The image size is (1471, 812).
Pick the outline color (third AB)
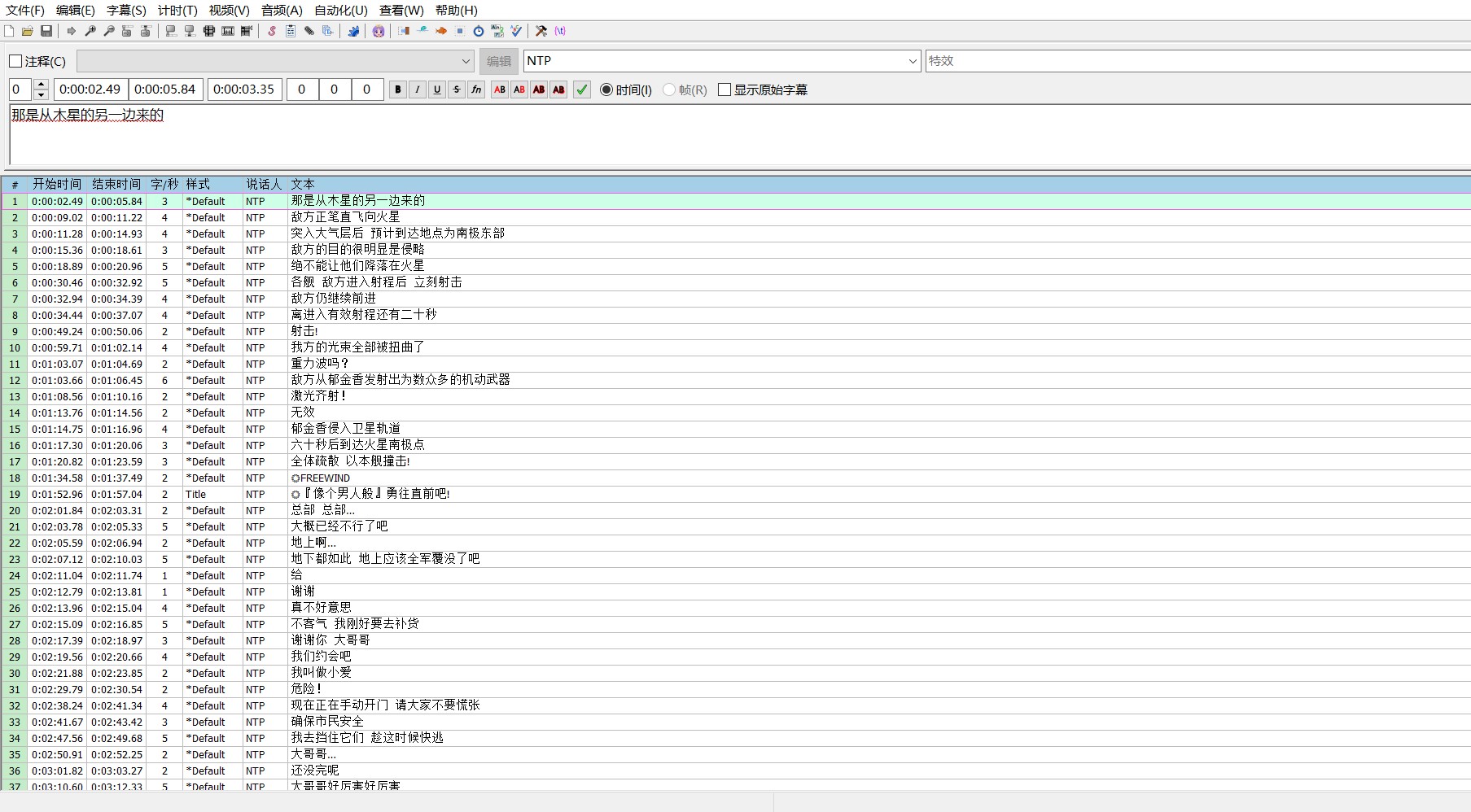[x=539, y=89]
